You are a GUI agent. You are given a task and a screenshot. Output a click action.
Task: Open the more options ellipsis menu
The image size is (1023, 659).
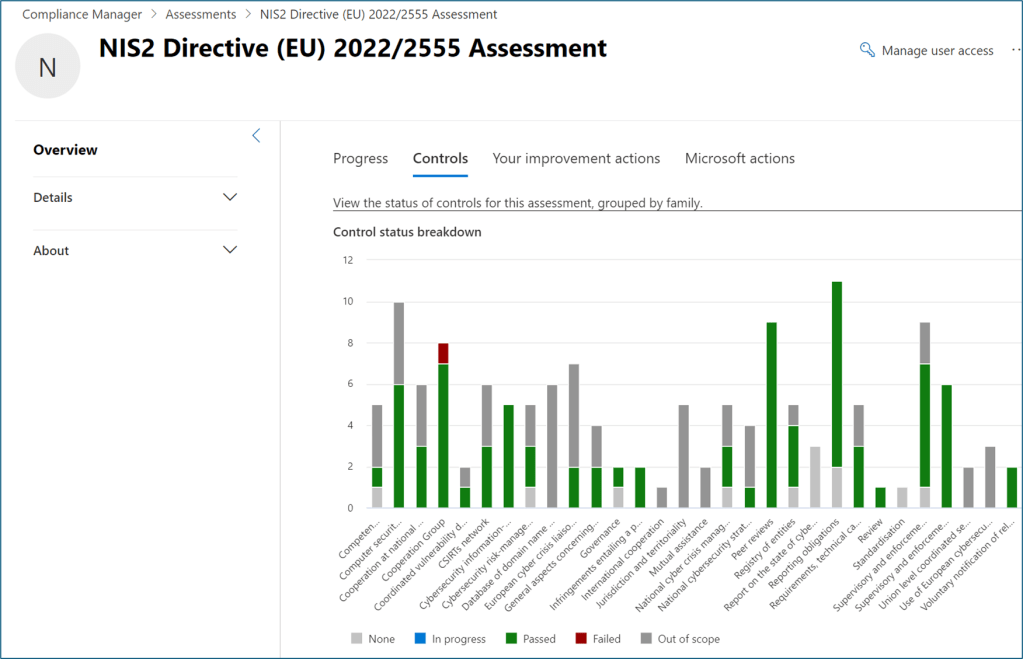click(1015, 50)
